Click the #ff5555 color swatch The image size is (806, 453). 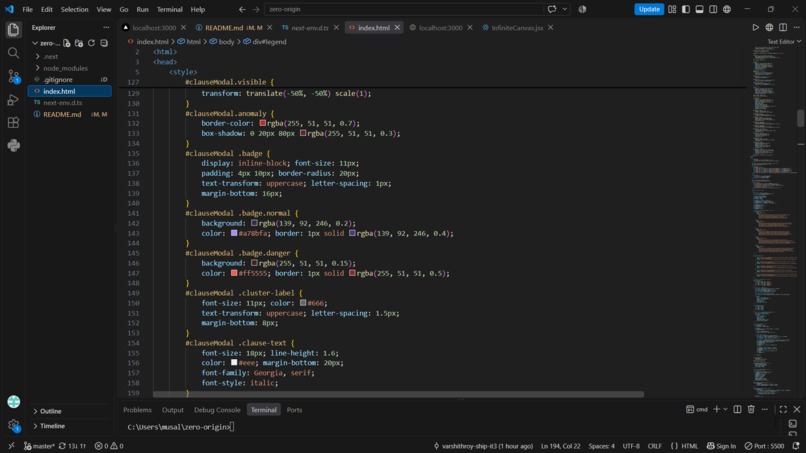[x=234, y=273]
